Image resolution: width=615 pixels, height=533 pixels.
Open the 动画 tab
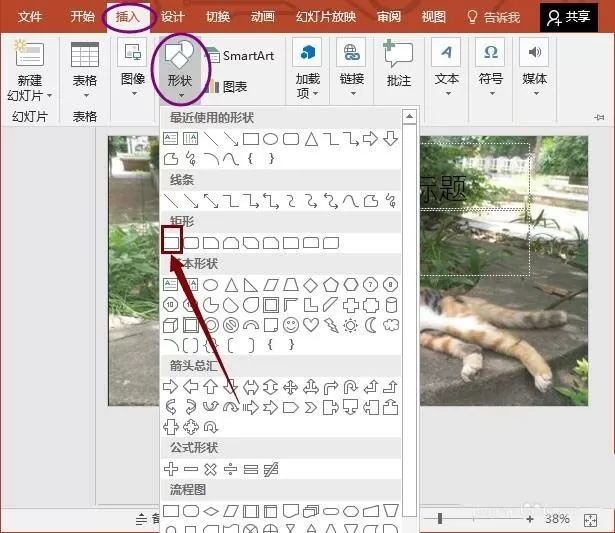(263, 17)
